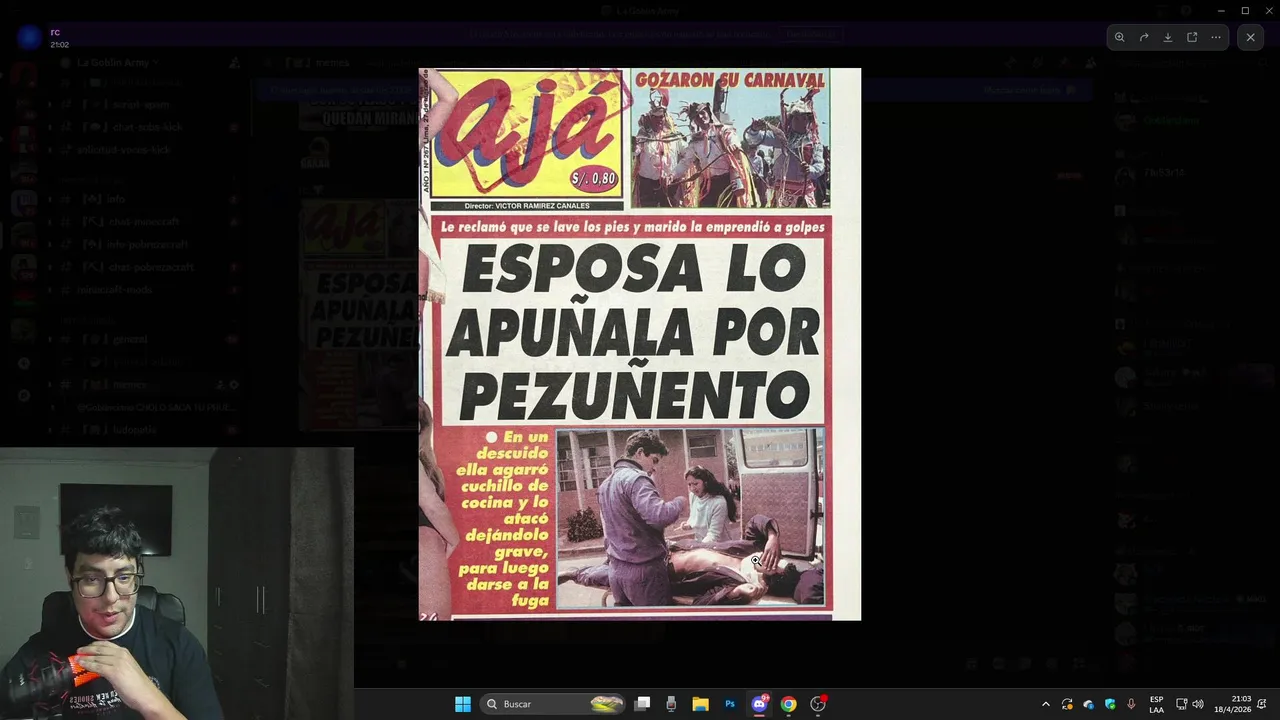Open the USB device taskbar icon
The width and height of the screenshot is (1280, 720).
point(671,704)
